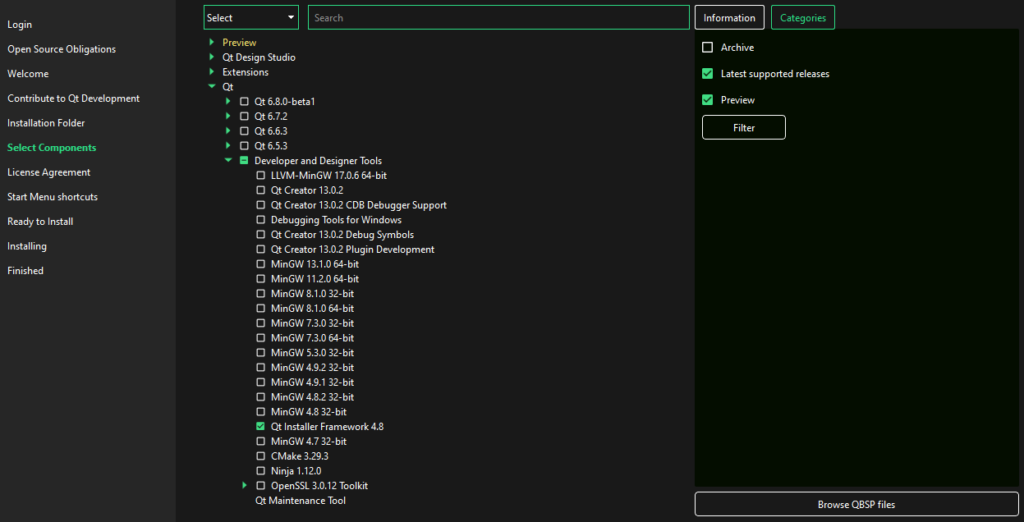Click the Filter button
This screenshot has height=522, width=1024.
pos(744,127)
